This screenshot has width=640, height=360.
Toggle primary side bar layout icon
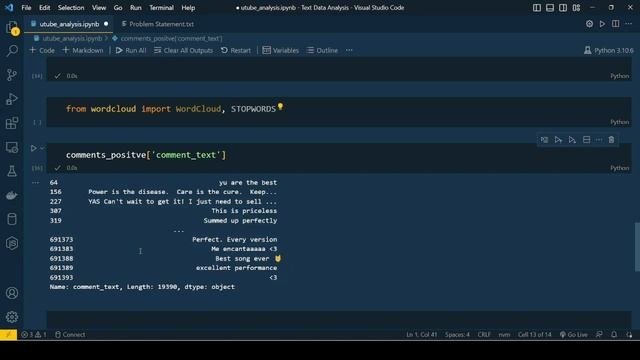pyautogui.click(x=537, y=8)
